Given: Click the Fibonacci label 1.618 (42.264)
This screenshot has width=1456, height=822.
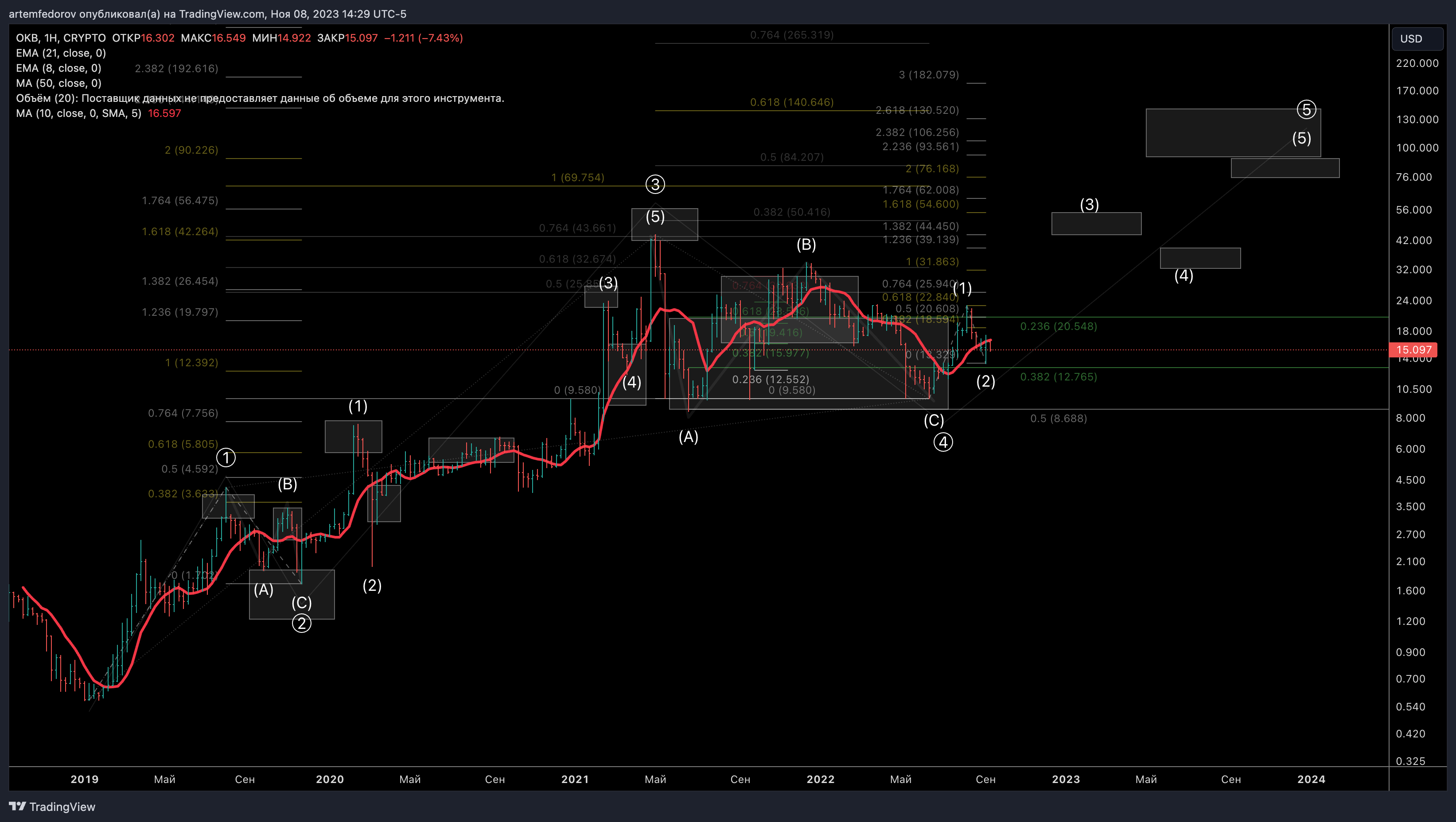Looking at the screenshot, I should (x=180, y=232).
